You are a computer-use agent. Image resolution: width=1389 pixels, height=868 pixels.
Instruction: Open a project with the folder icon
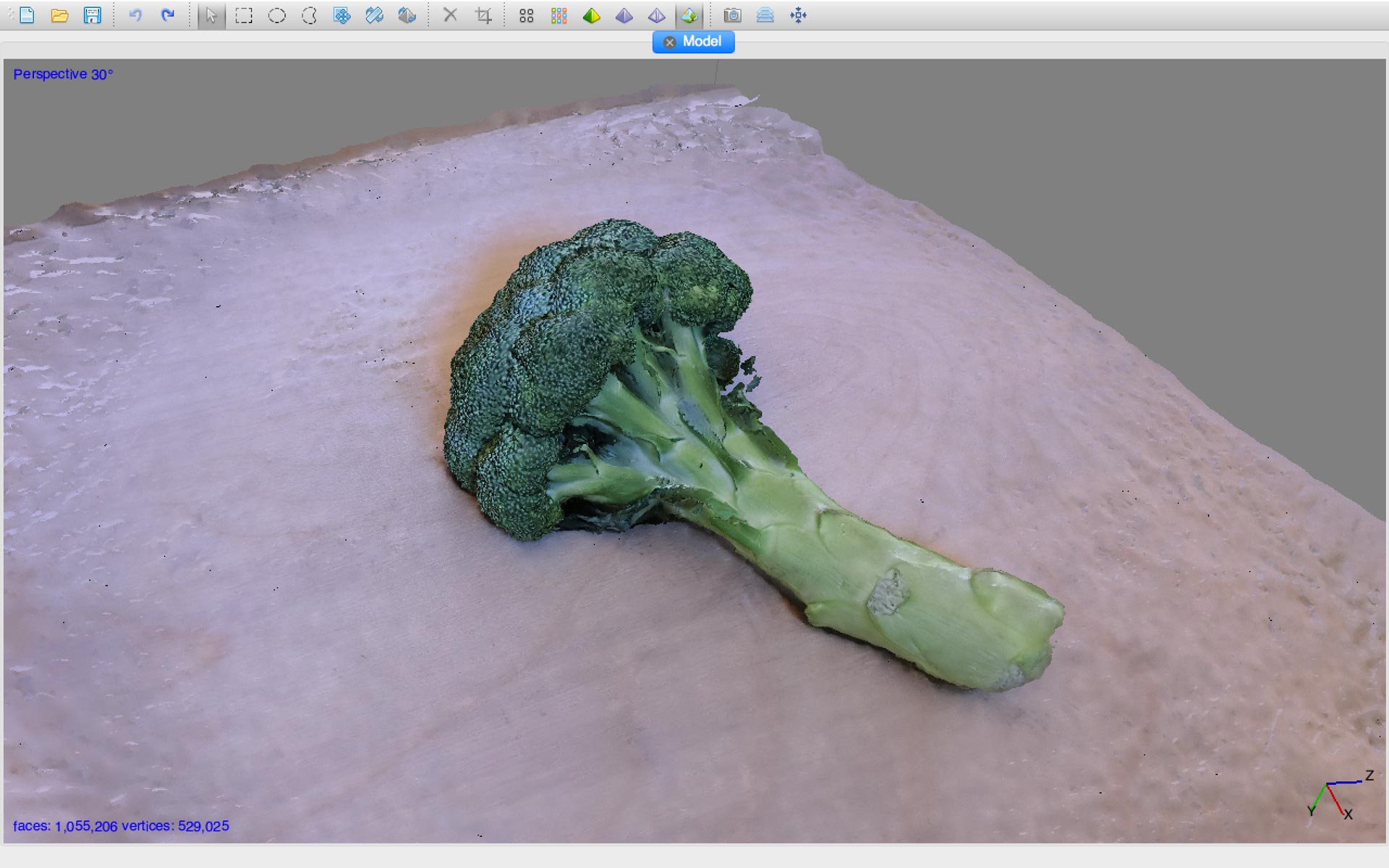point(59,15)
